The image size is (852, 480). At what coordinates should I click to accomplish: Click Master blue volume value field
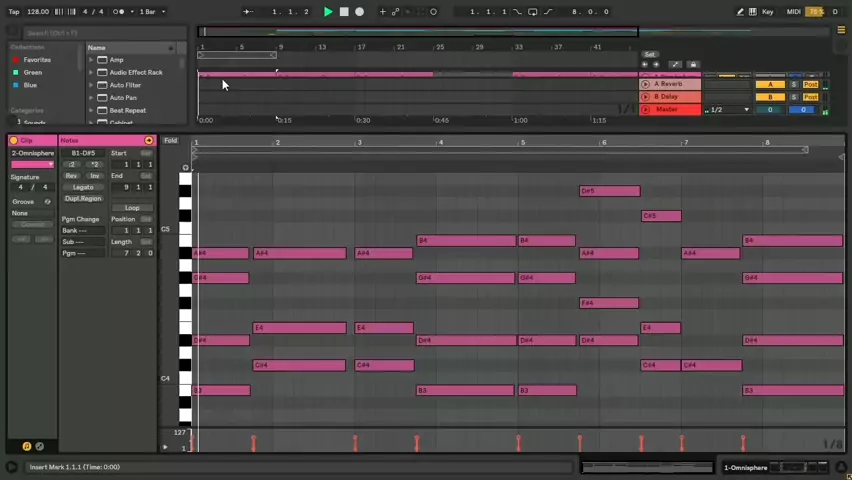click(803, 110)
